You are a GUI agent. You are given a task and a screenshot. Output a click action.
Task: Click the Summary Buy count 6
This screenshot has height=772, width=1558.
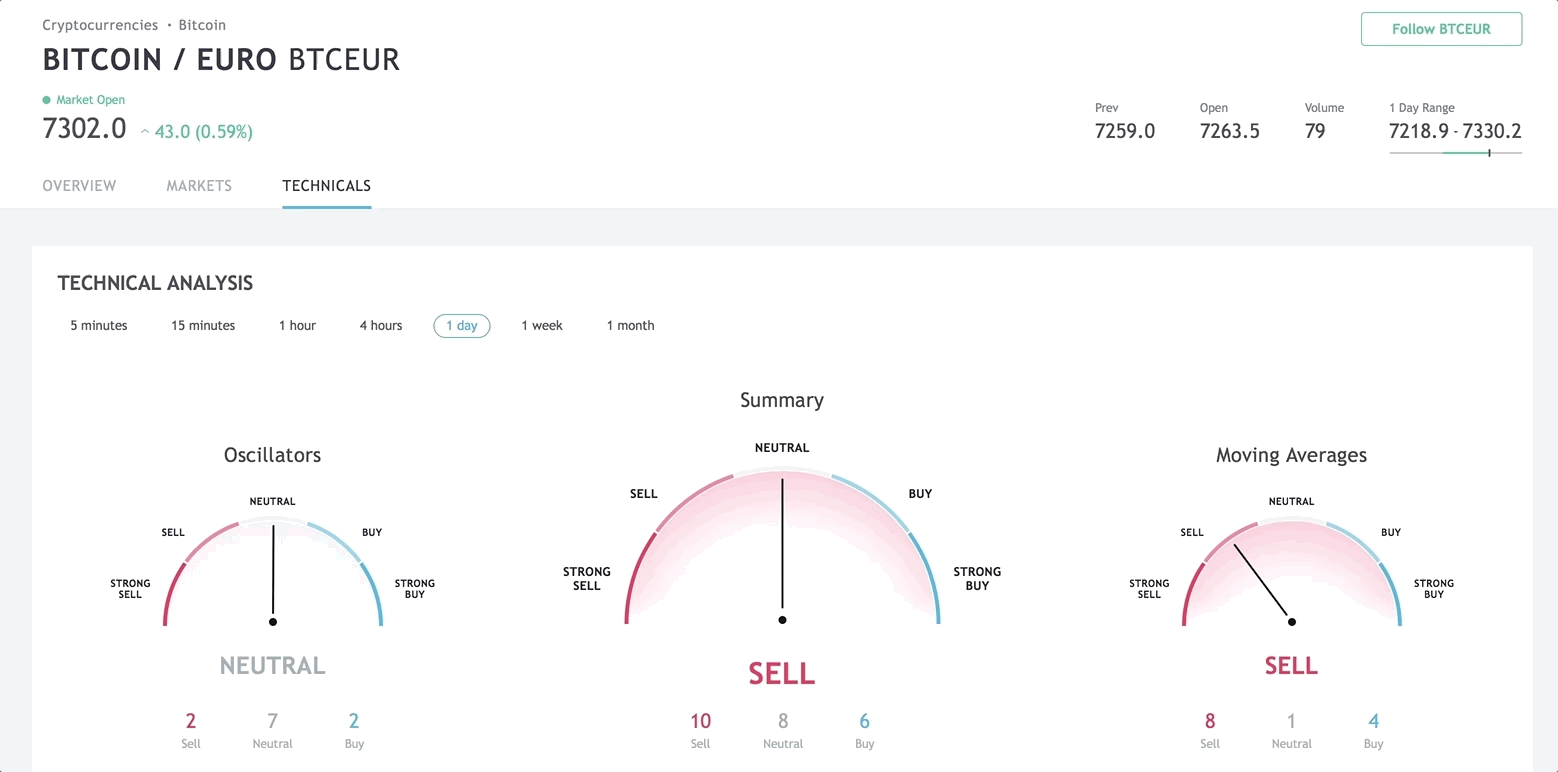pyautogui.click(x=864, y=721)
